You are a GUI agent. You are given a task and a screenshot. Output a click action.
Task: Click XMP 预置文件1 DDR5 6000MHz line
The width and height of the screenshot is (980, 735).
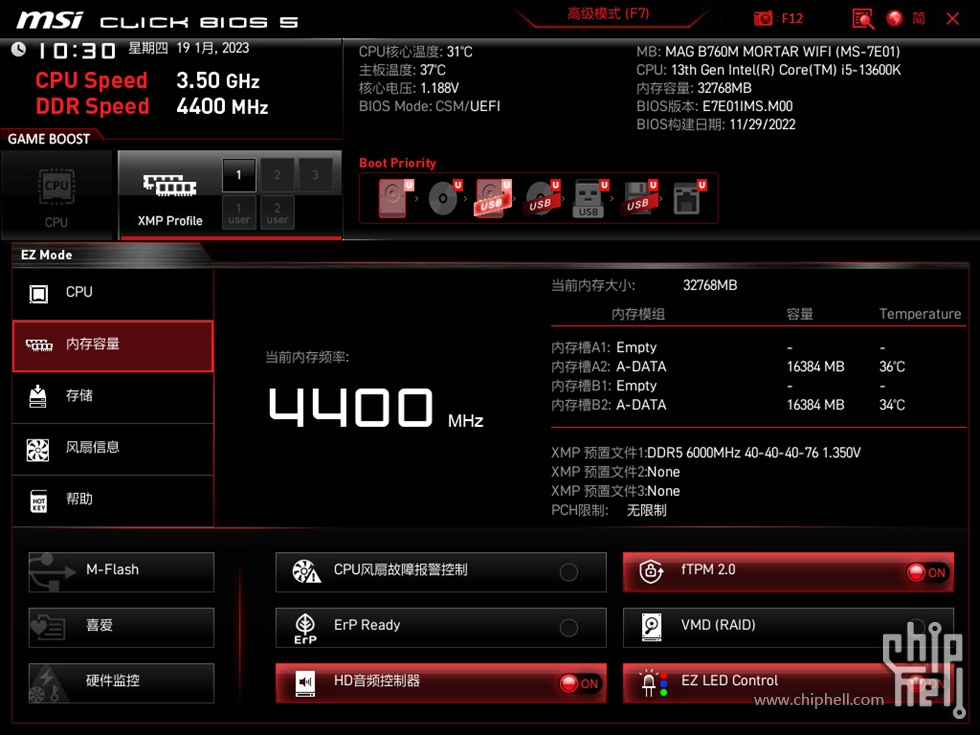(706, 452)
